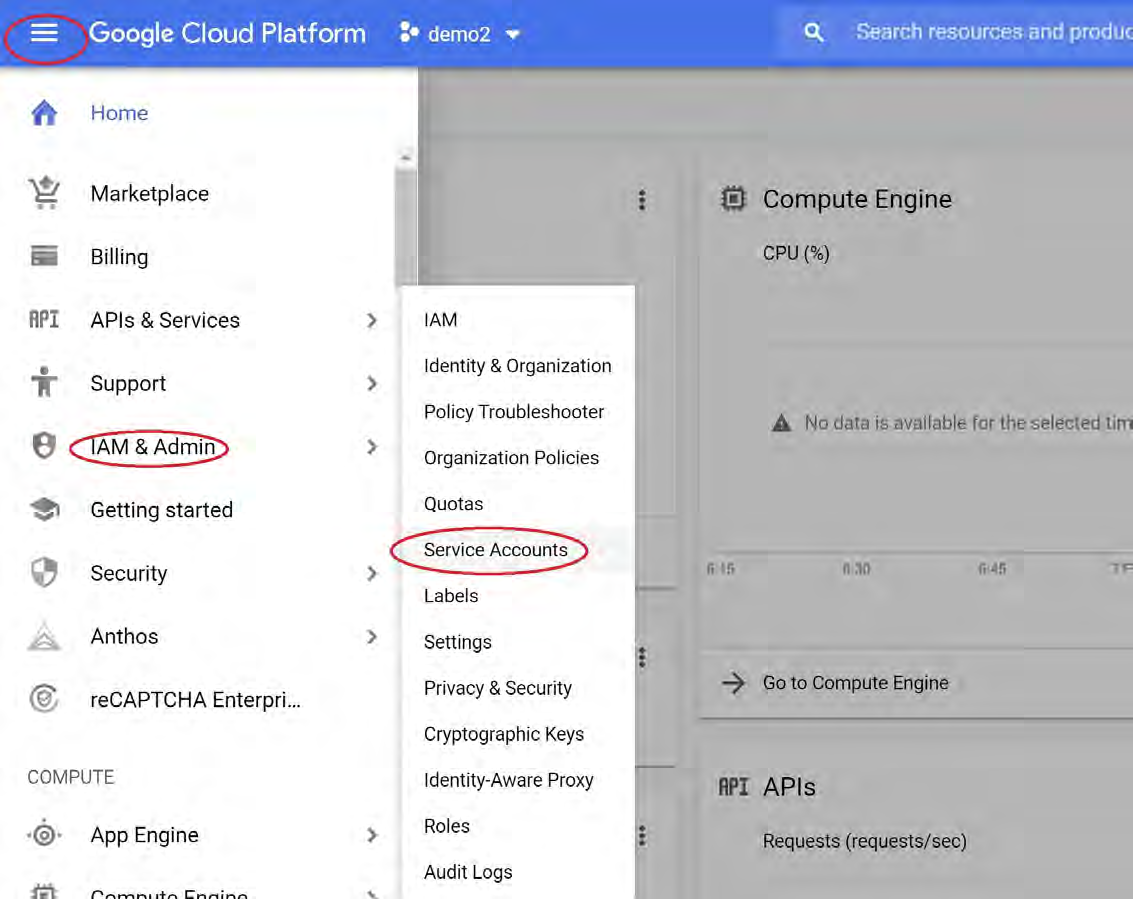Click APIs & Services menu label
This screenshot has width=1133, height=899.
click(x=165, y=320)
